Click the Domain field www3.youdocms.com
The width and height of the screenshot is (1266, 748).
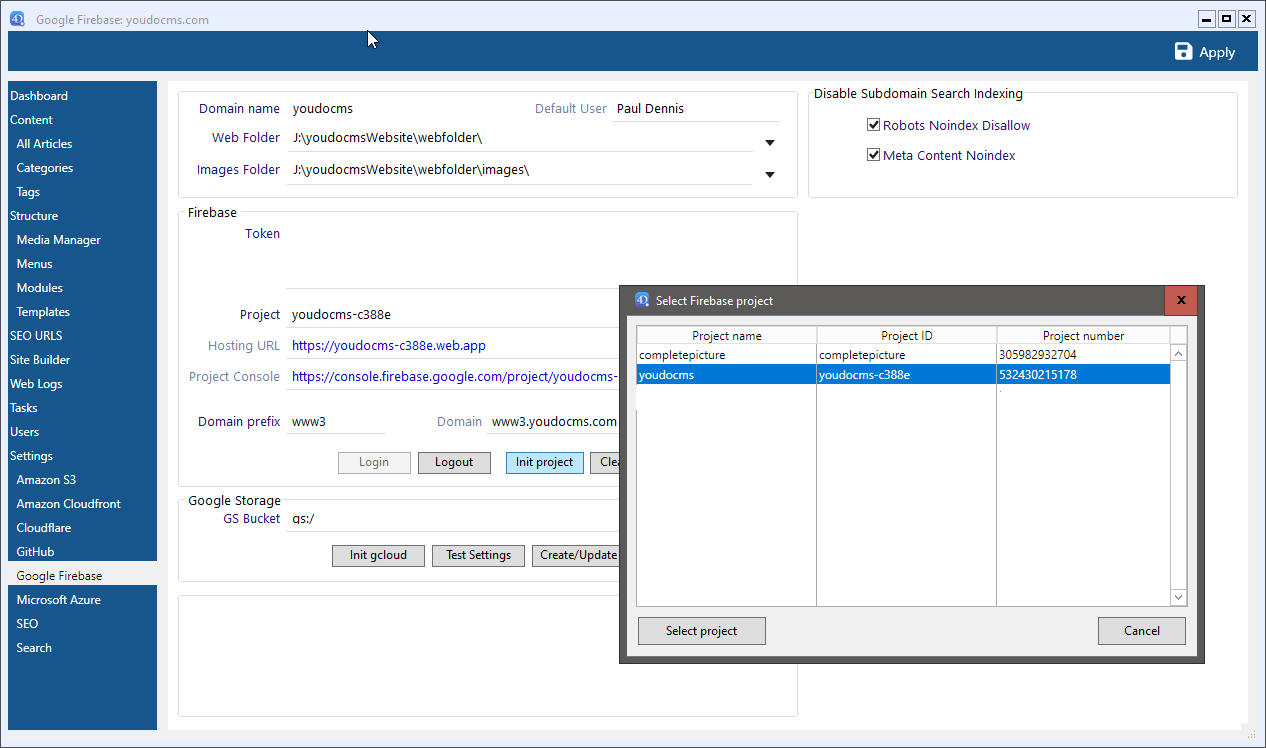point(553,422)
